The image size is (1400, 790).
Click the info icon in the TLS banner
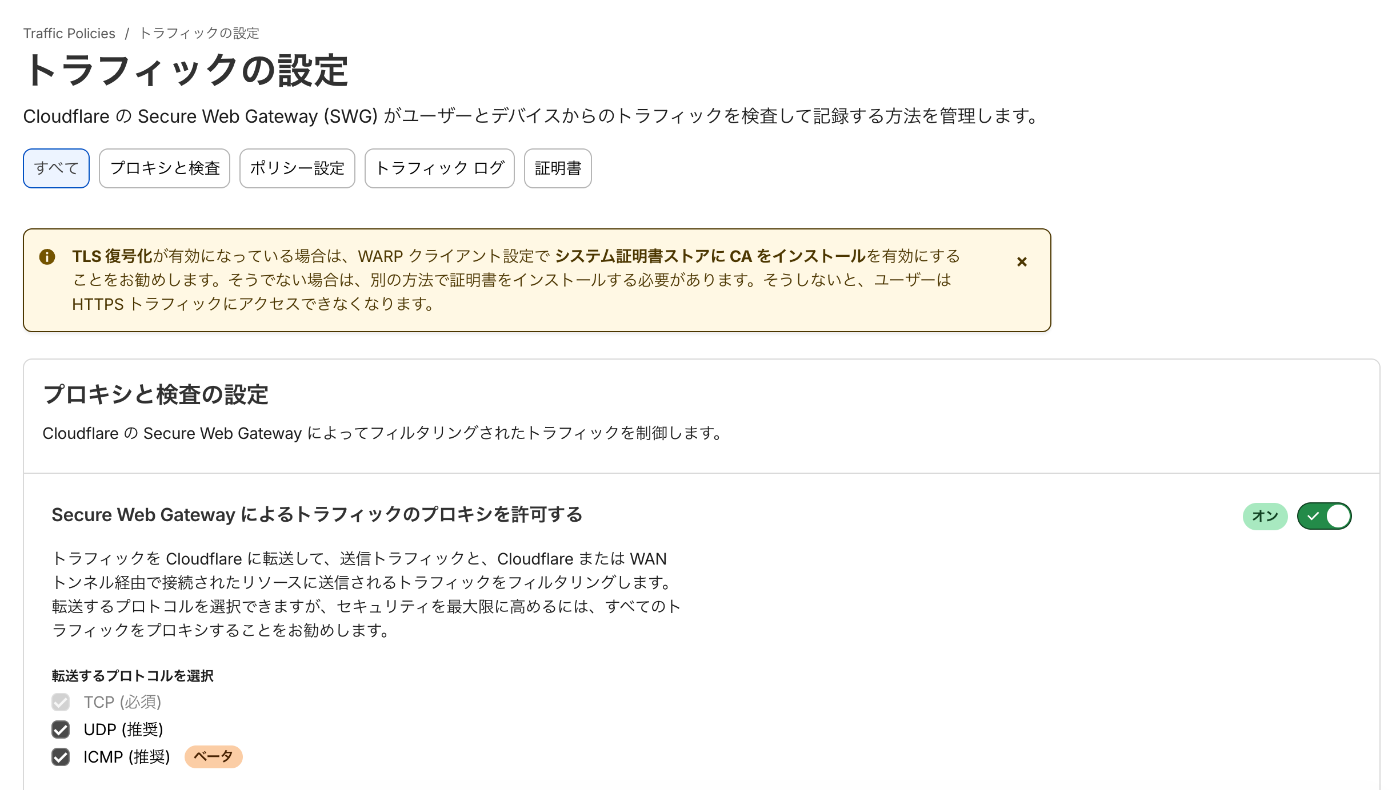(x=47, y=257)
